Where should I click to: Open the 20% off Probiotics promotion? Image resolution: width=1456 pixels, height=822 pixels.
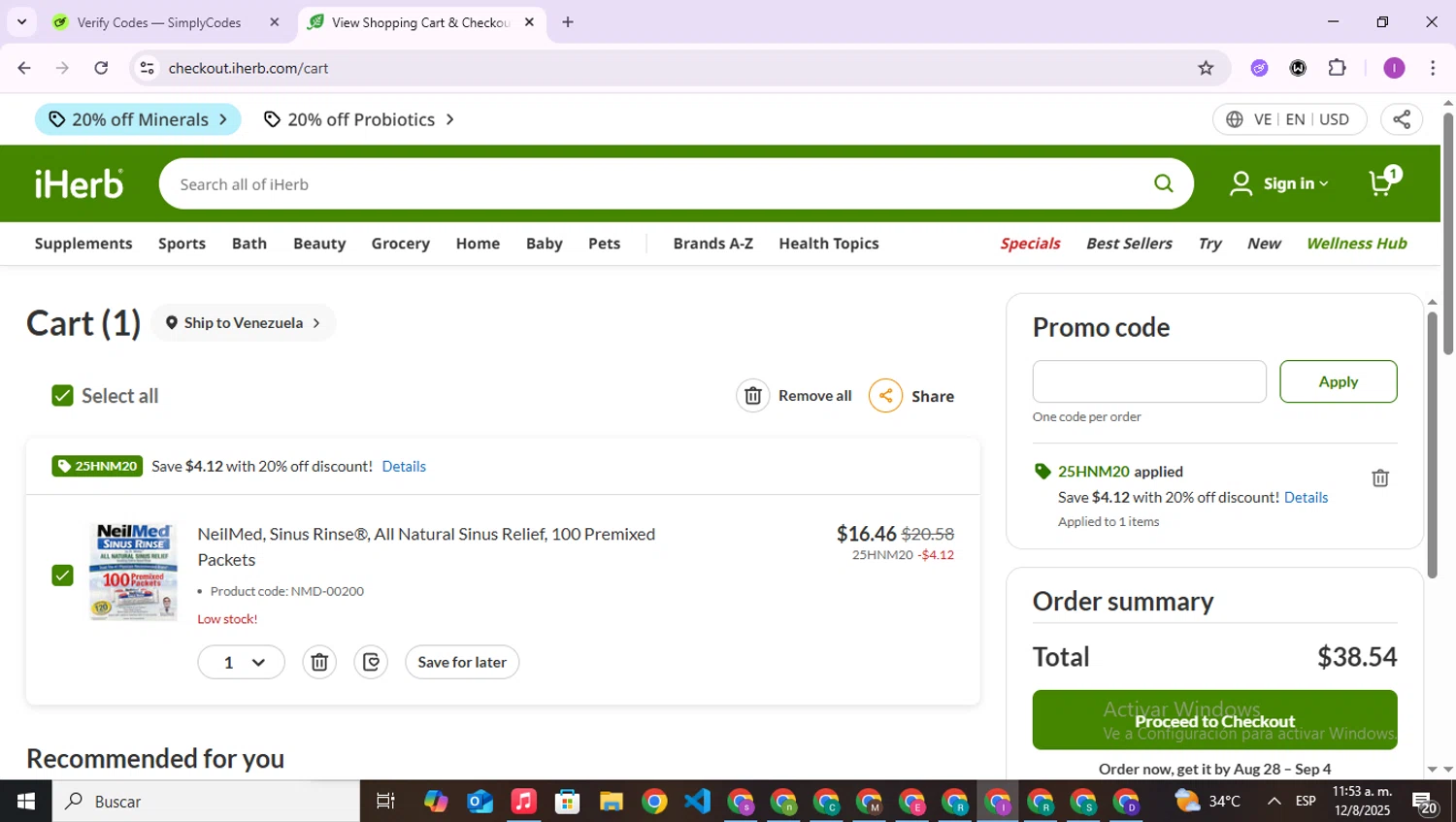click(359, 119)
